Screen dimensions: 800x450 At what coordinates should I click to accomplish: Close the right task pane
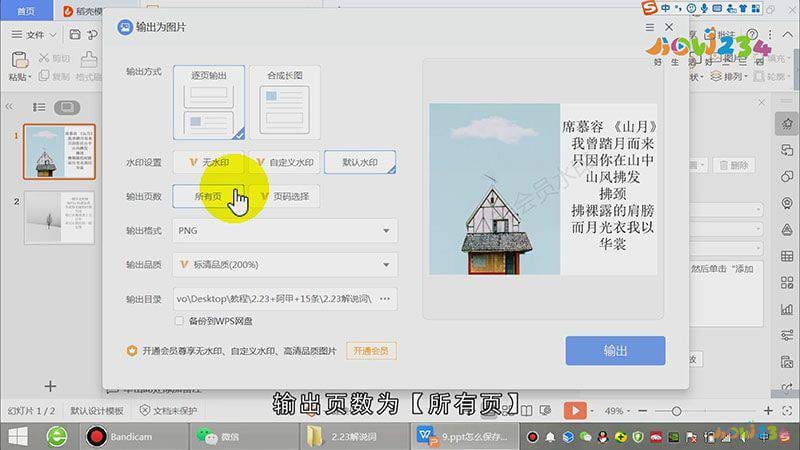coord(761,103)
